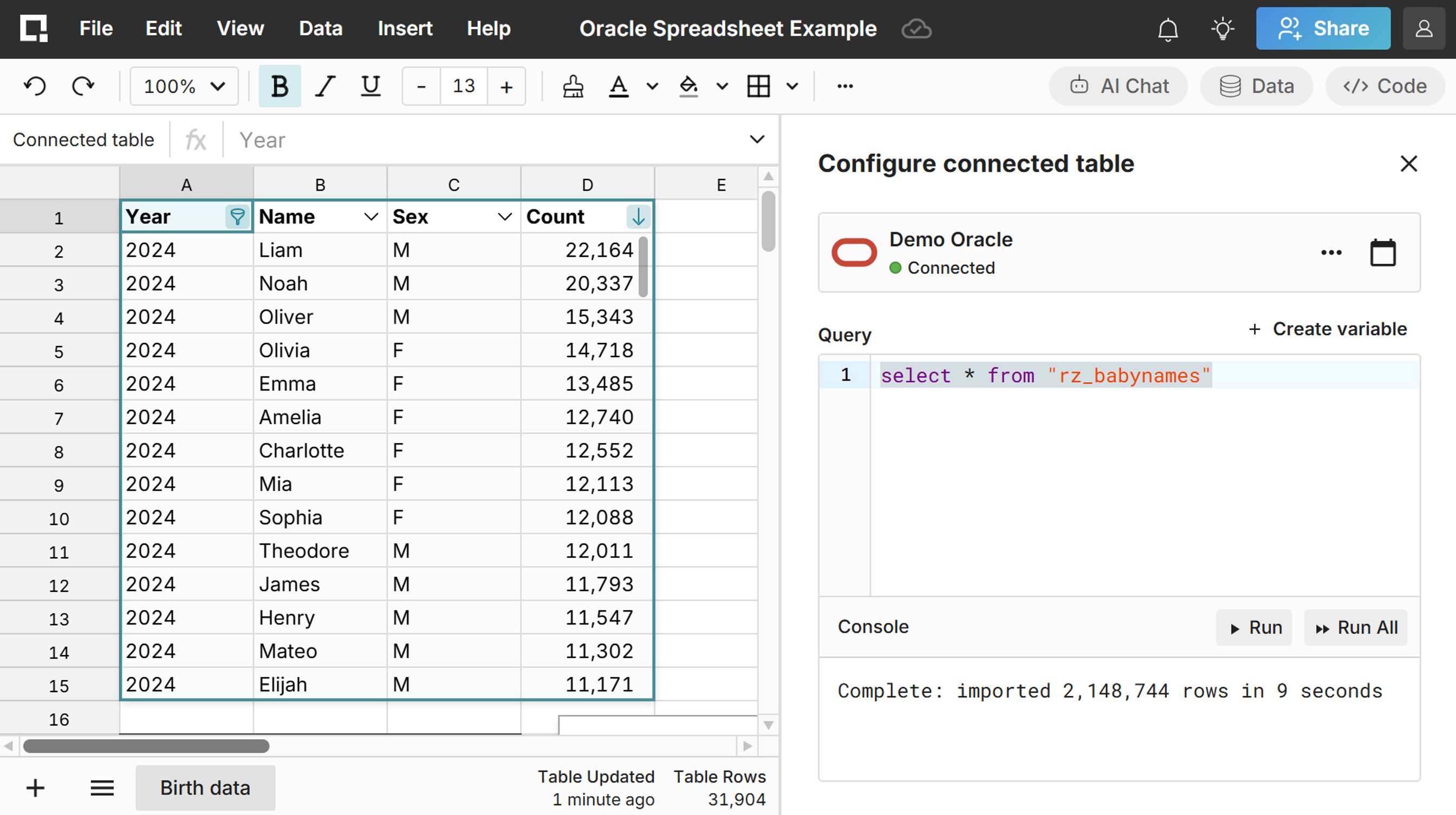Open the Insert menu
Screen dimensions: 1456x815
point(405,28)
